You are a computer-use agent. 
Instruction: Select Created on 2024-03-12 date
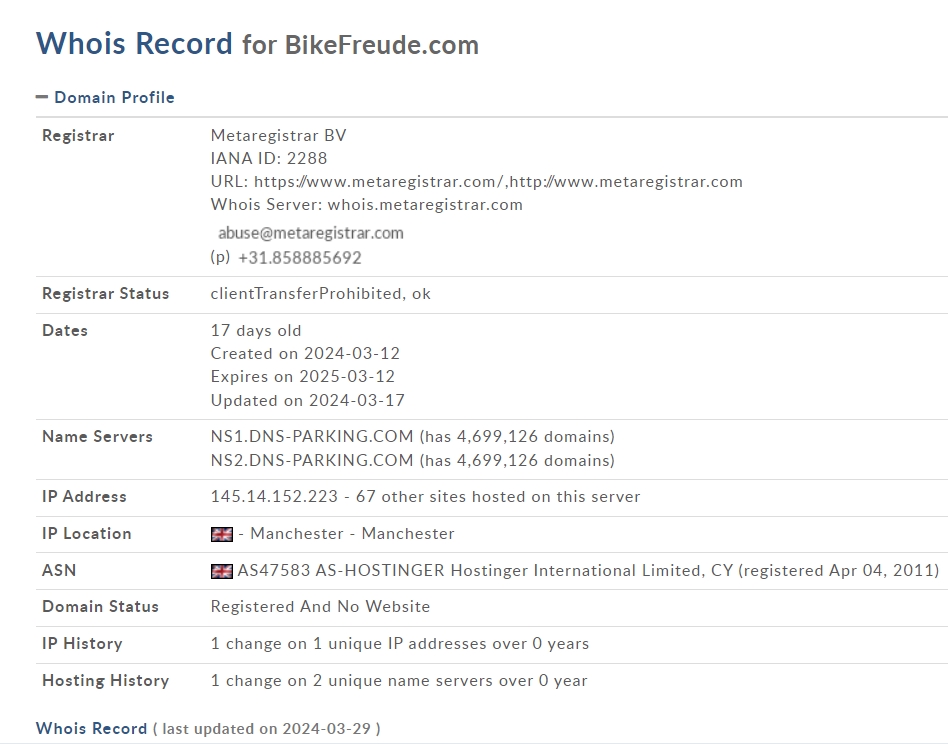click(x=305, y=354)
